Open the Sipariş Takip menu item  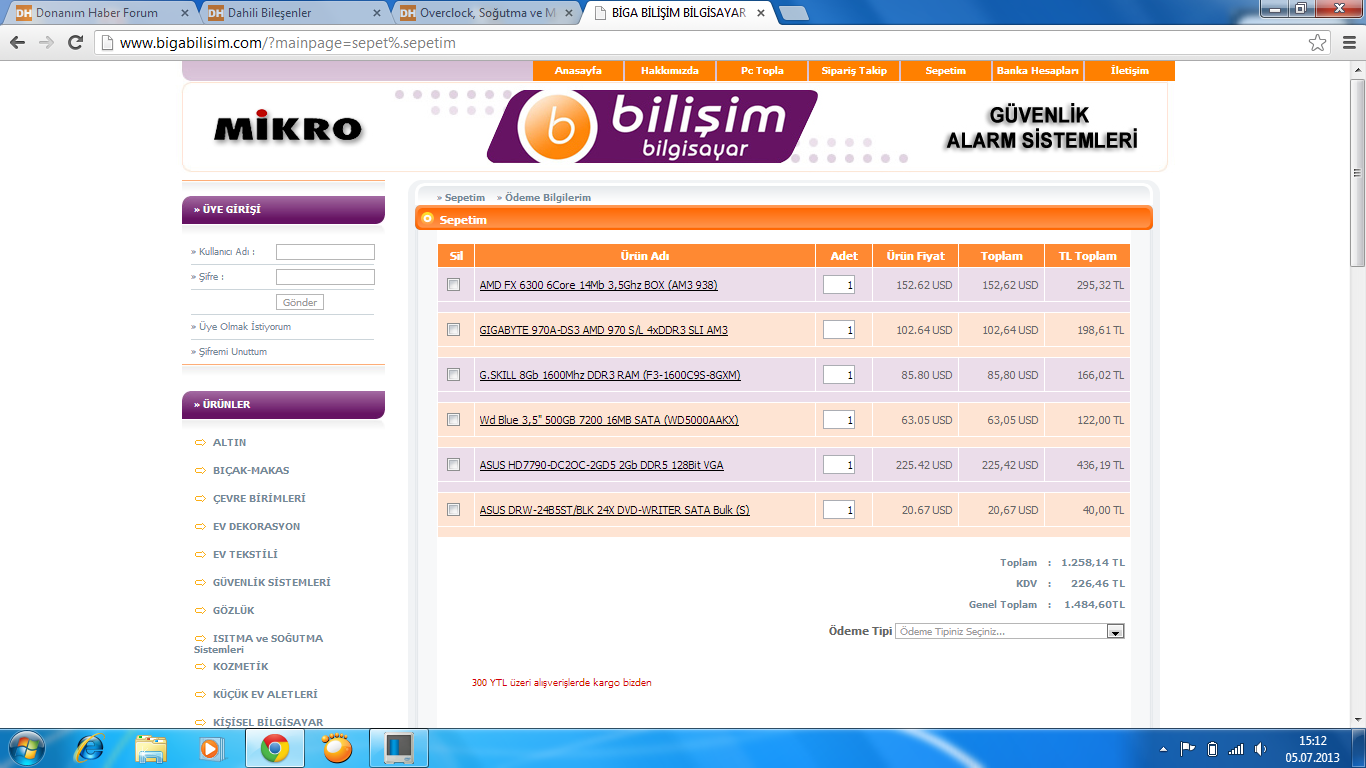[x=854, y=71]
